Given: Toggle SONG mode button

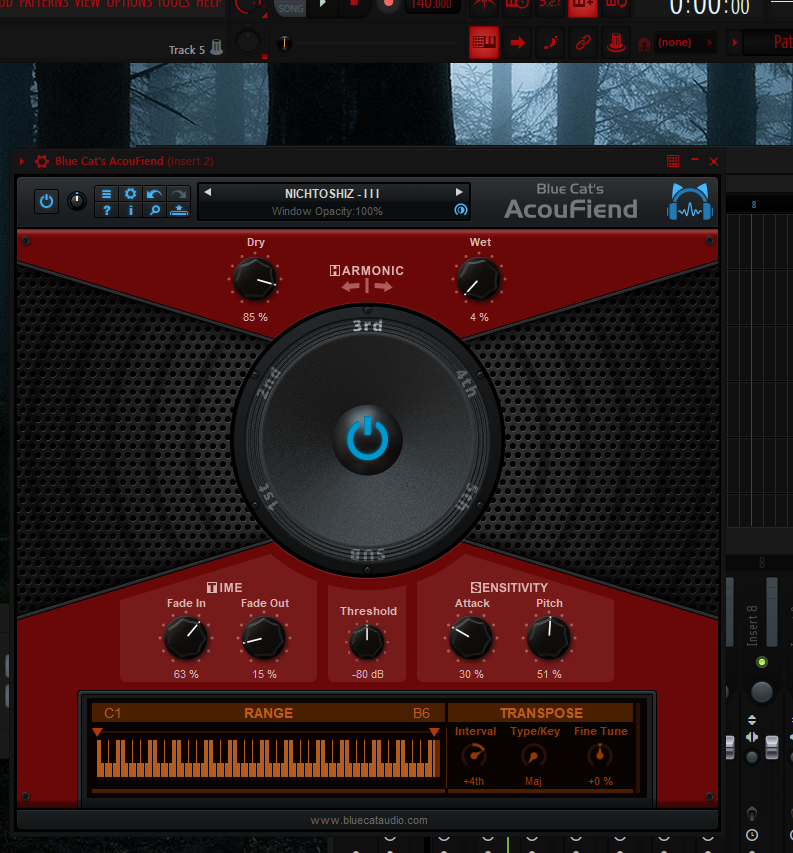Looking at the screenshot, I should click(x=290, y=8).
